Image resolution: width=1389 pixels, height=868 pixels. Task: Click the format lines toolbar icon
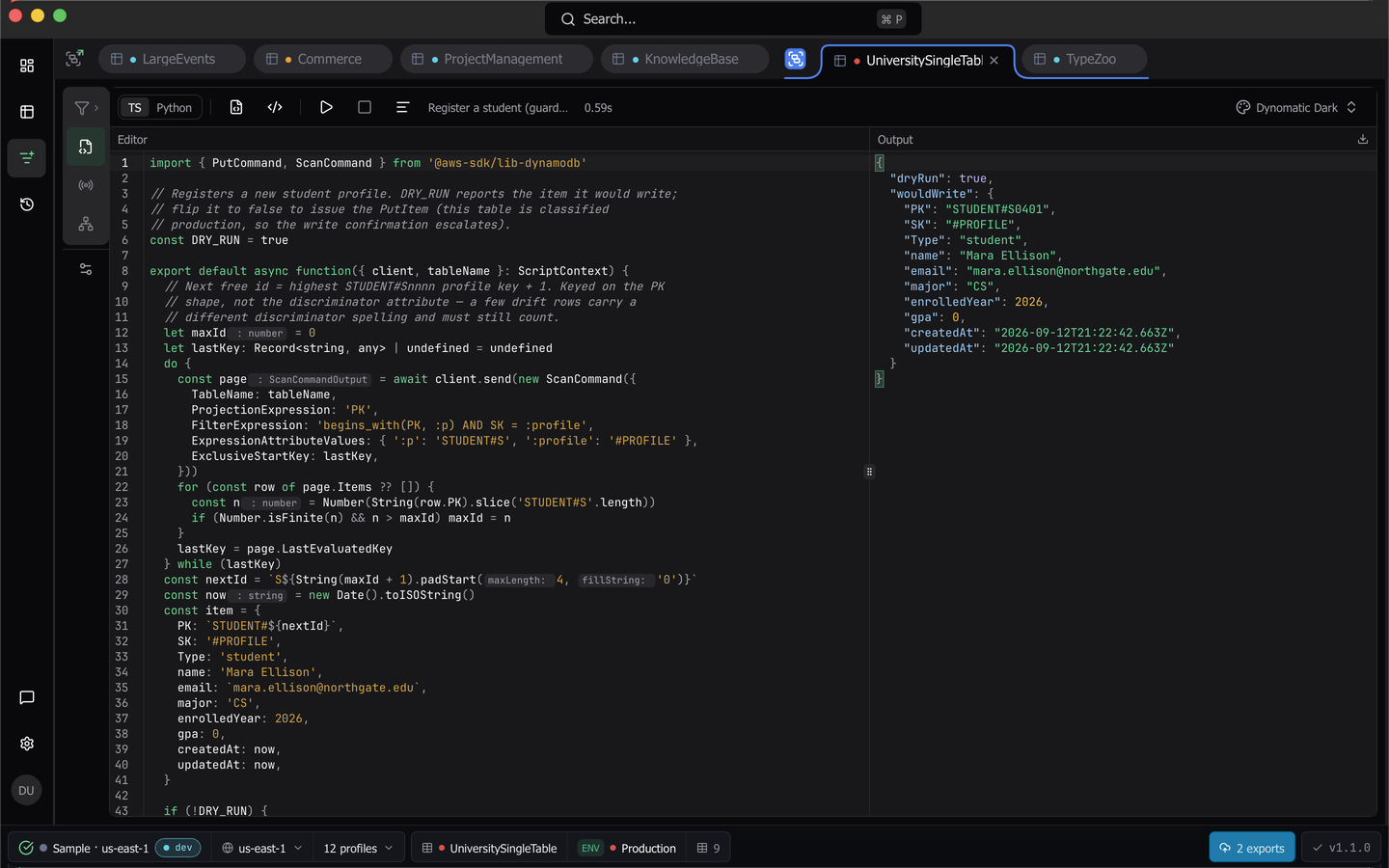click(402, 107)
